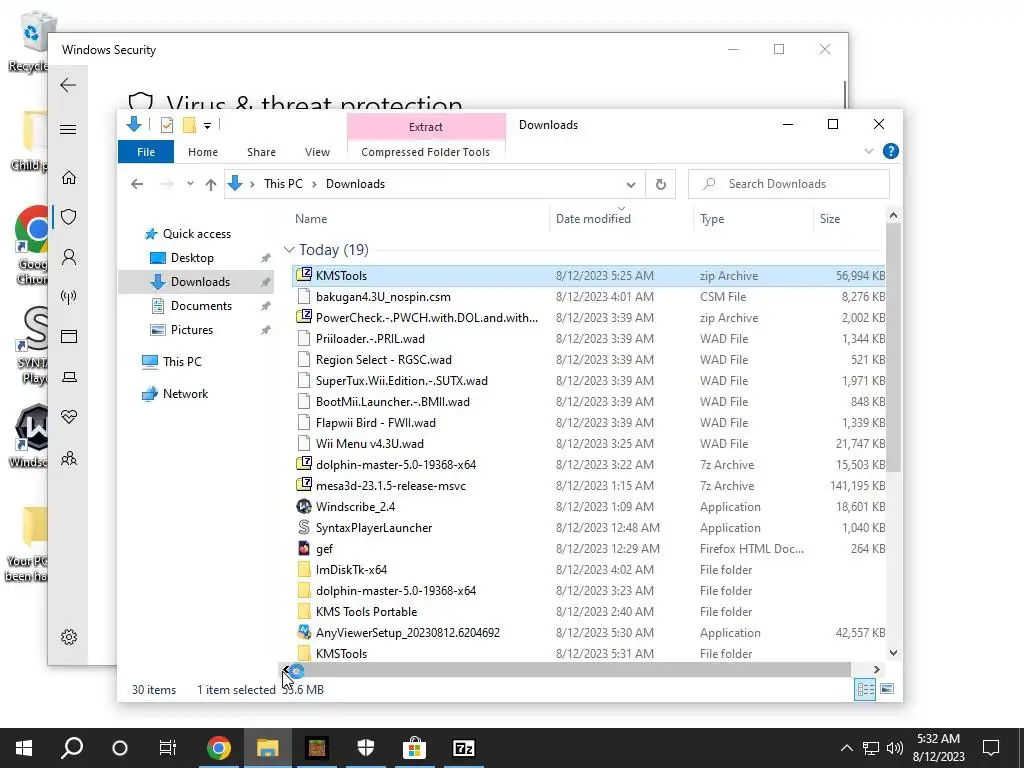
Task: Open Compressed Folder Tools tab
Action: point(425,152)
